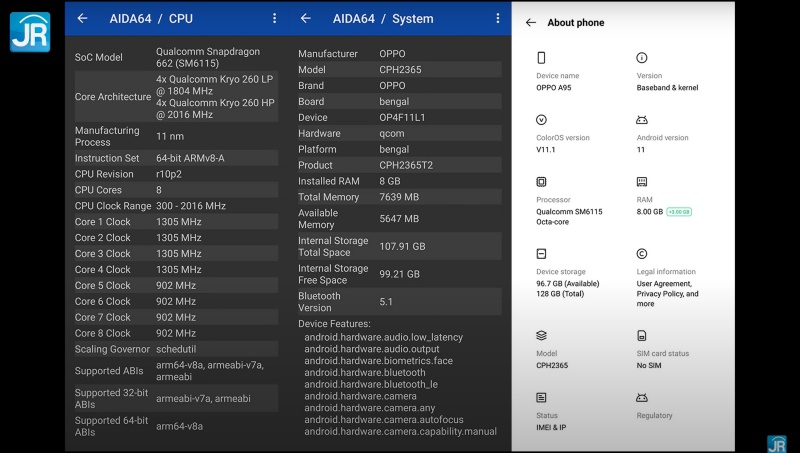This screenshot has height=453, width=800.
Task: Select the Supported 64-bit ABIs arm64-v8a value
Action: [179, 426]
